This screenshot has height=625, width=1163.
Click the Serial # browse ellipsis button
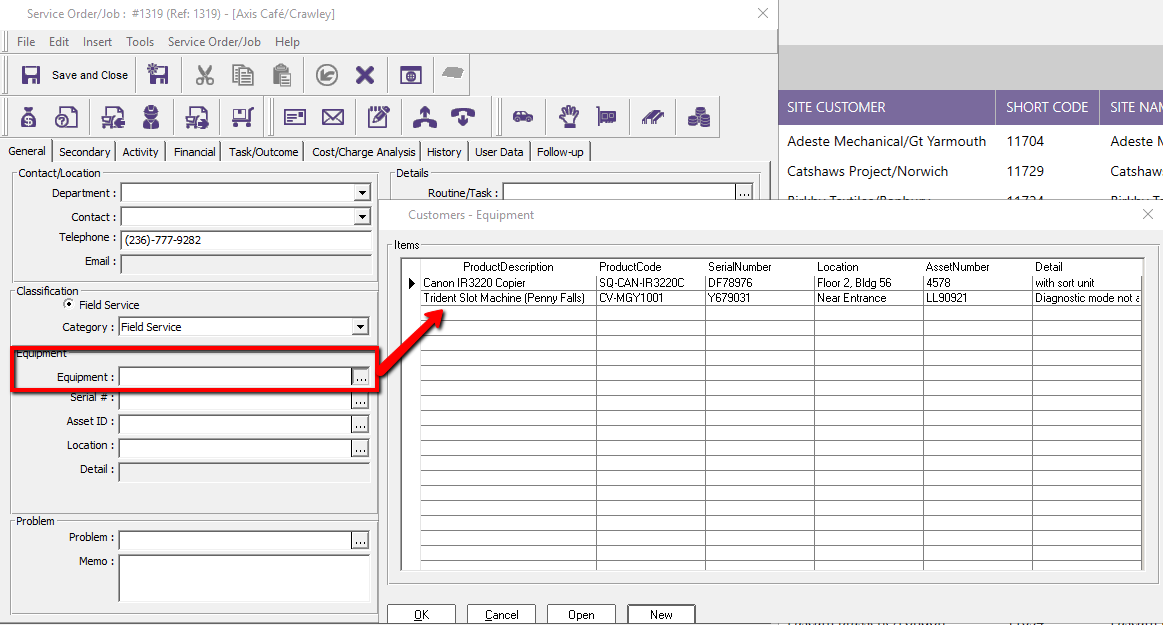click(360, 401)
